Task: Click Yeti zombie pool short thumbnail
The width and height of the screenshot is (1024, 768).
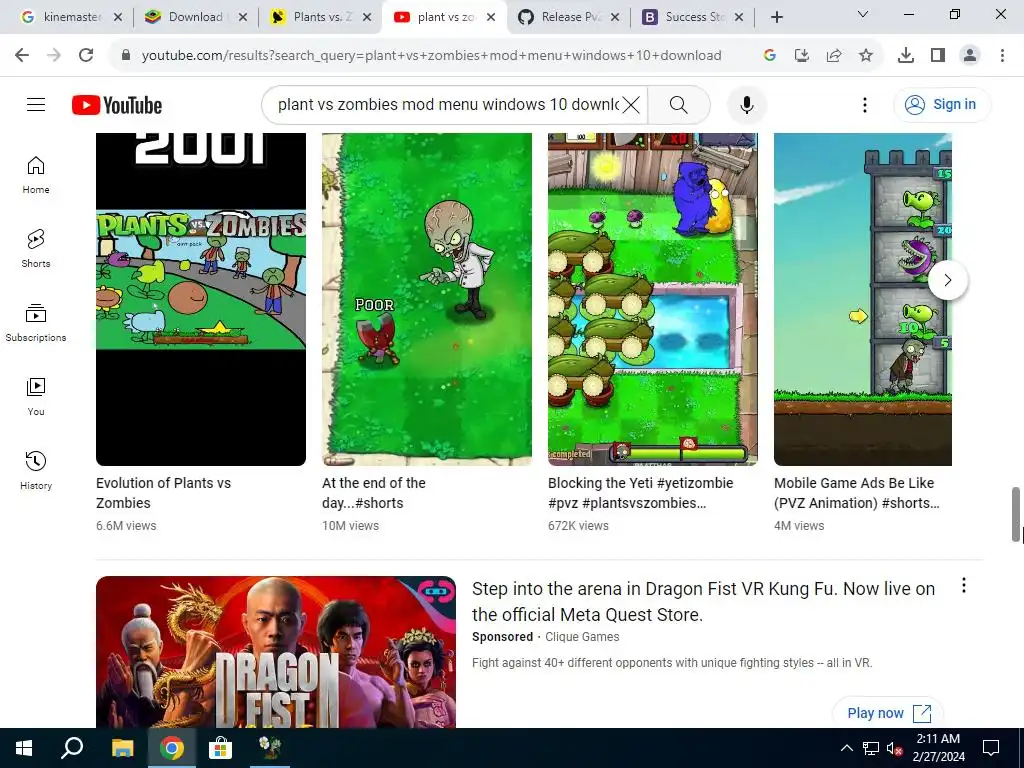Action: pos(652,299)
